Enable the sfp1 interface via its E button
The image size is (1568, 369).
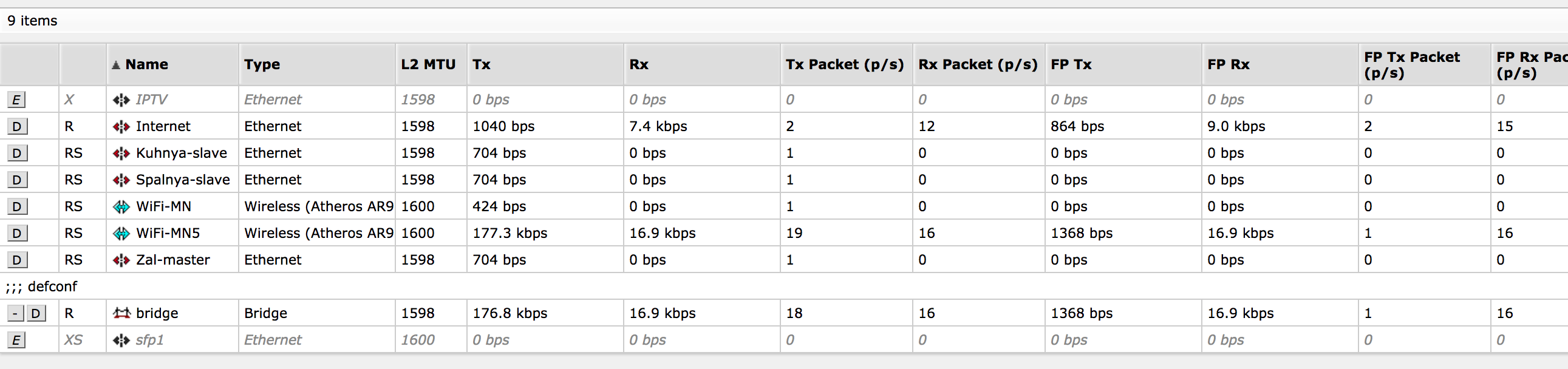16,339
